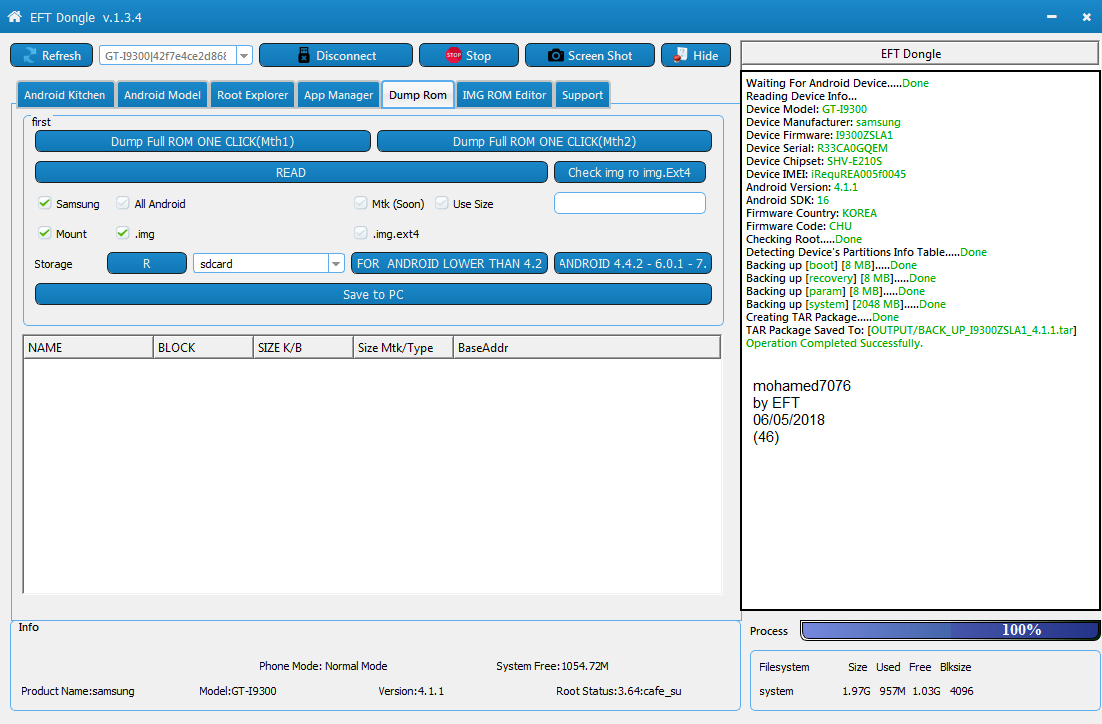1102x724 pixels.
Task: Click the 'Firmware Country: KOREA' log line
Action: [x=811, y=213]
